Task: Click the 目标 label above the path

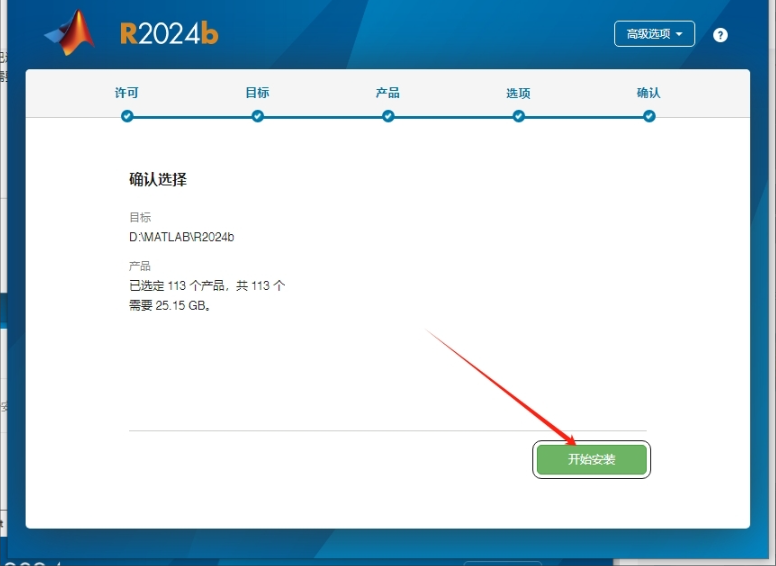Action: point(140,217)
